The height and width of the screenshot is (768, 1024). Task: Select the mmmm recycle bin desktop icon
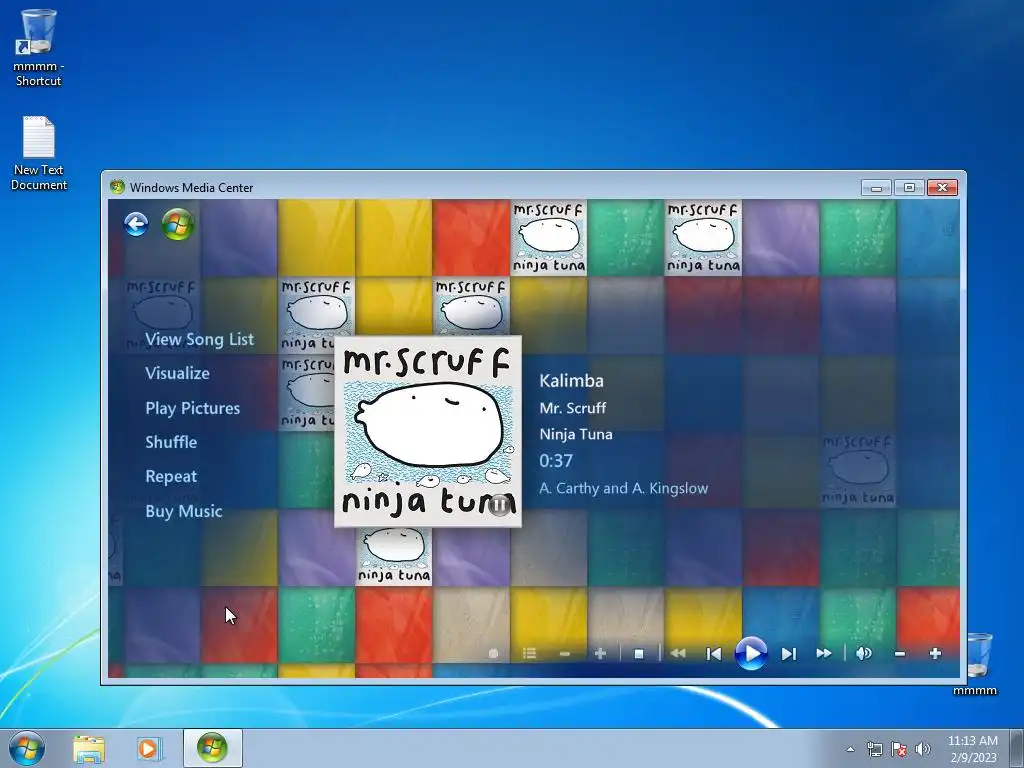[x=974, y=663]
